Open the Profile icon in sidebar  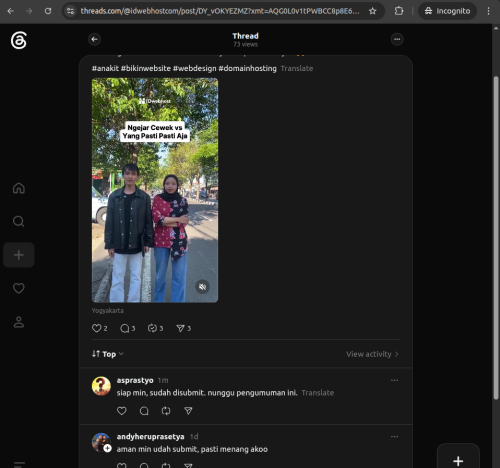[19, 322]
